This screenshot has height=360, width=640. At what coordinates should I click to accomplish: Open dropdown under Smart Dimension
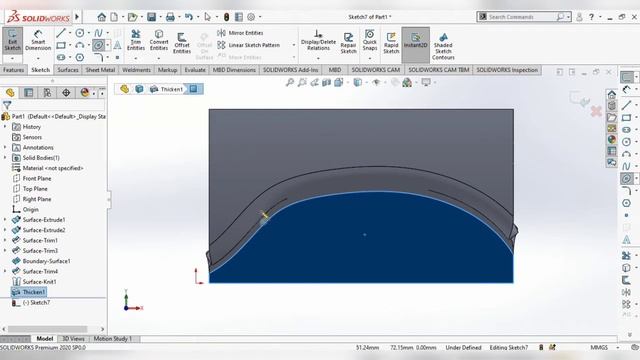tap(38, 58)
